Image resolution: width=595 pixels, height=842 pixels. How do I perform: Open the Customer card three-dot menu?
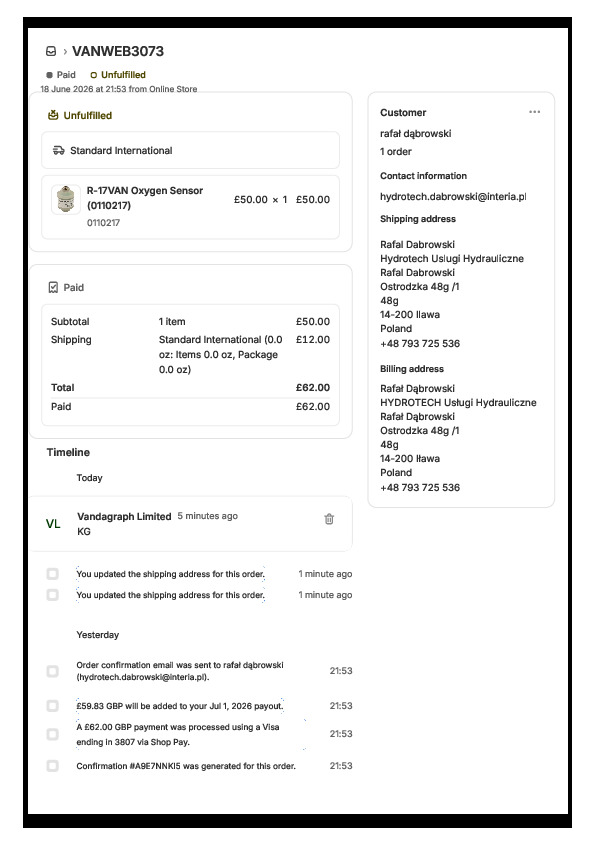click(x=534, y=112)
